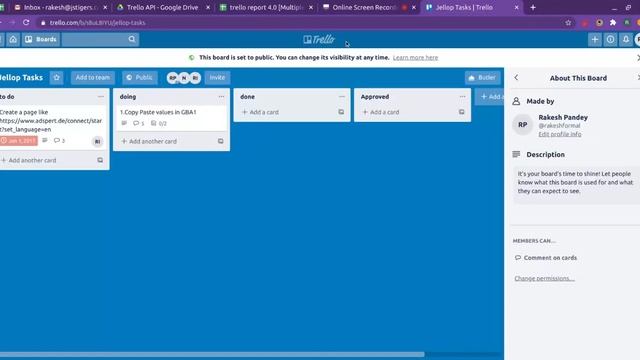640x360 pixels.
Task: Click the Trello search field
Action: [x=100, y=39]
